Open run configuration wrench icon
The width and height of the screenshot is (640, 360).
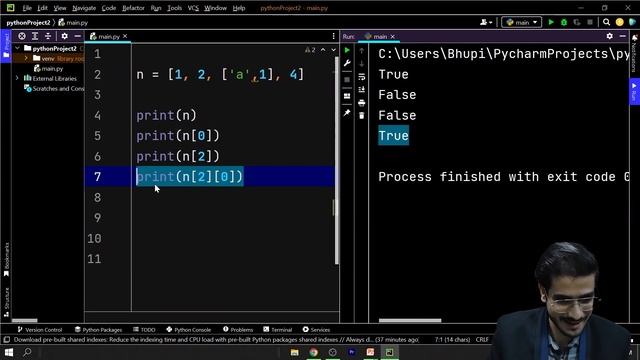347,63
